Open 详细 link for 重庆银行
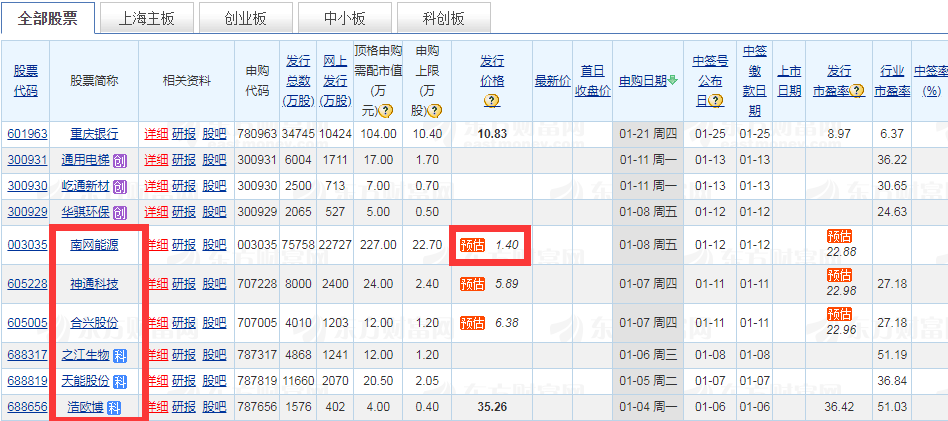This screenshot has height=421, width=948. pos(155,134)
